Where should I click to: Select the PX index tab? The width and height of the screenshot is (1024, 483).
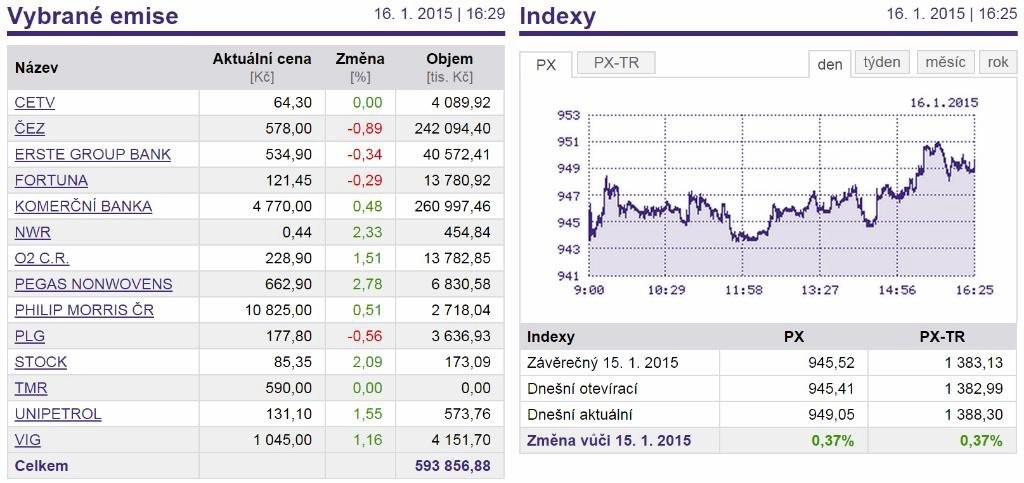click(x=546, y=65)
